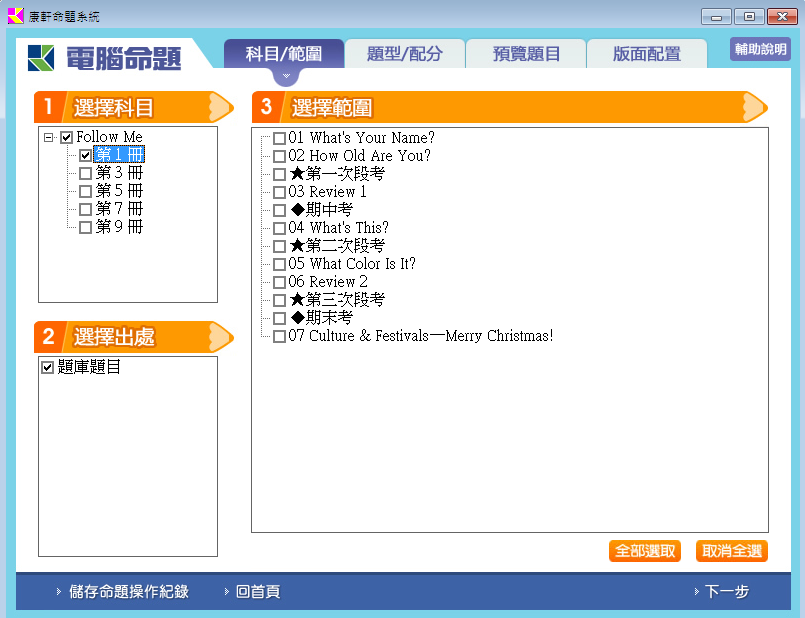Image resolution: width=805 pixels, height=618 pixels.
Task: Select the 第 9 冊 tree label
Action: 119,226
